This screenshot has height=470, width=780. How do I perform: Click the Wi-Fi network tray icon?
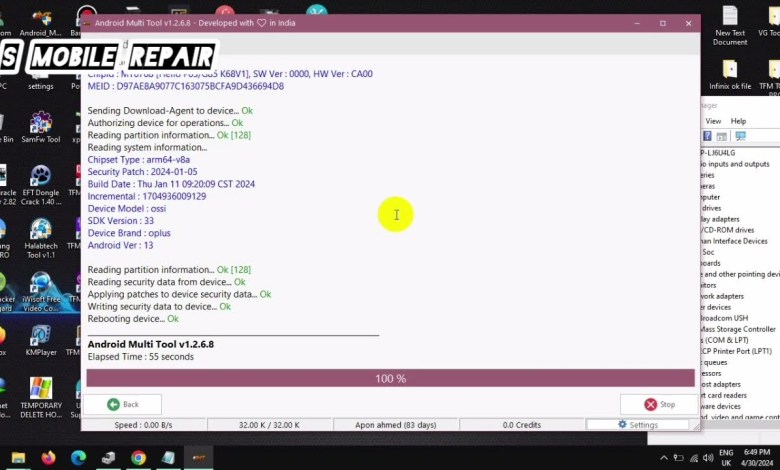(693, 458)
